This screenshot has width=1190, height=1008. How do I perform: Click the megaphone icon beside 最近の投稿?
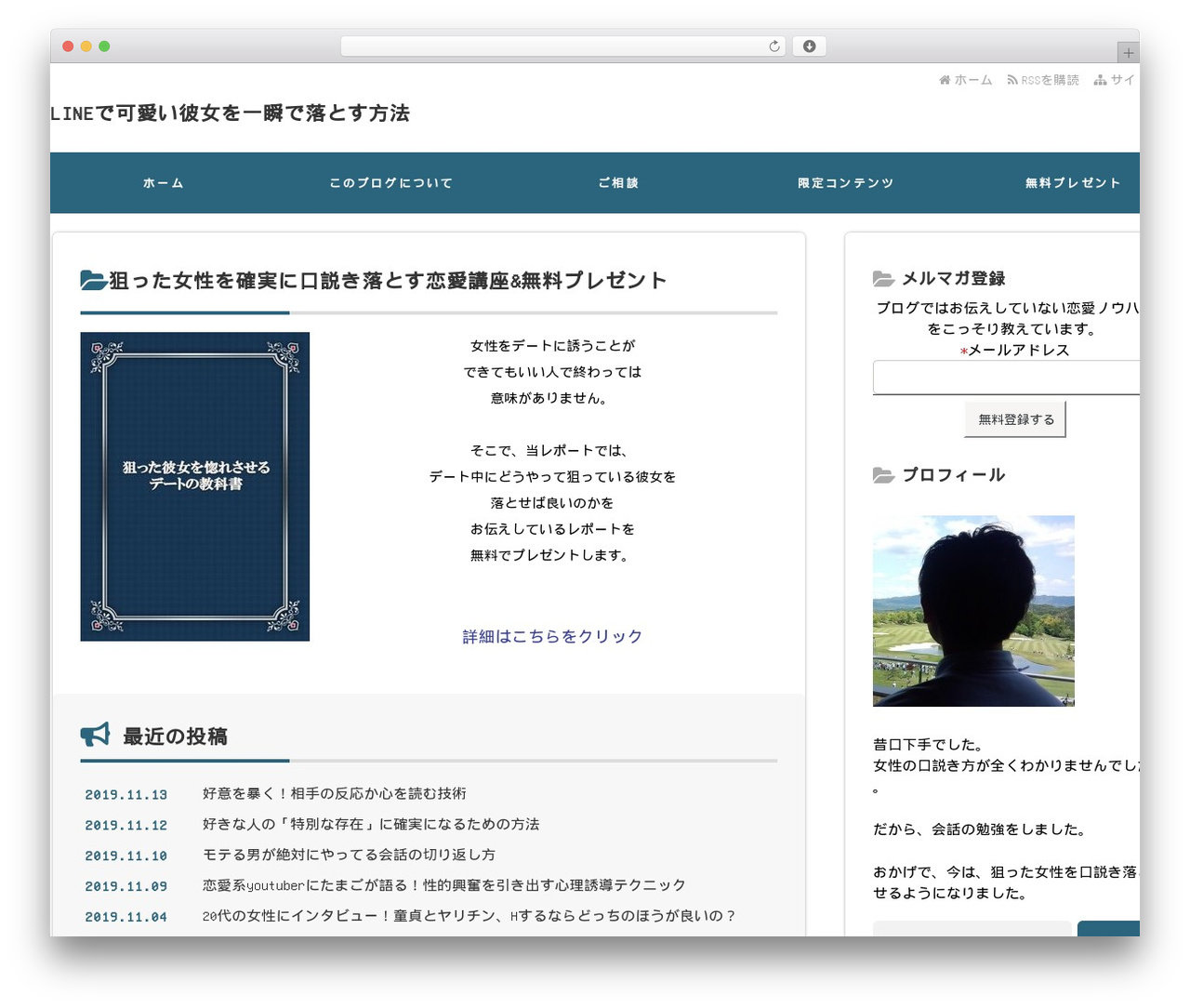tap(95, 735)
